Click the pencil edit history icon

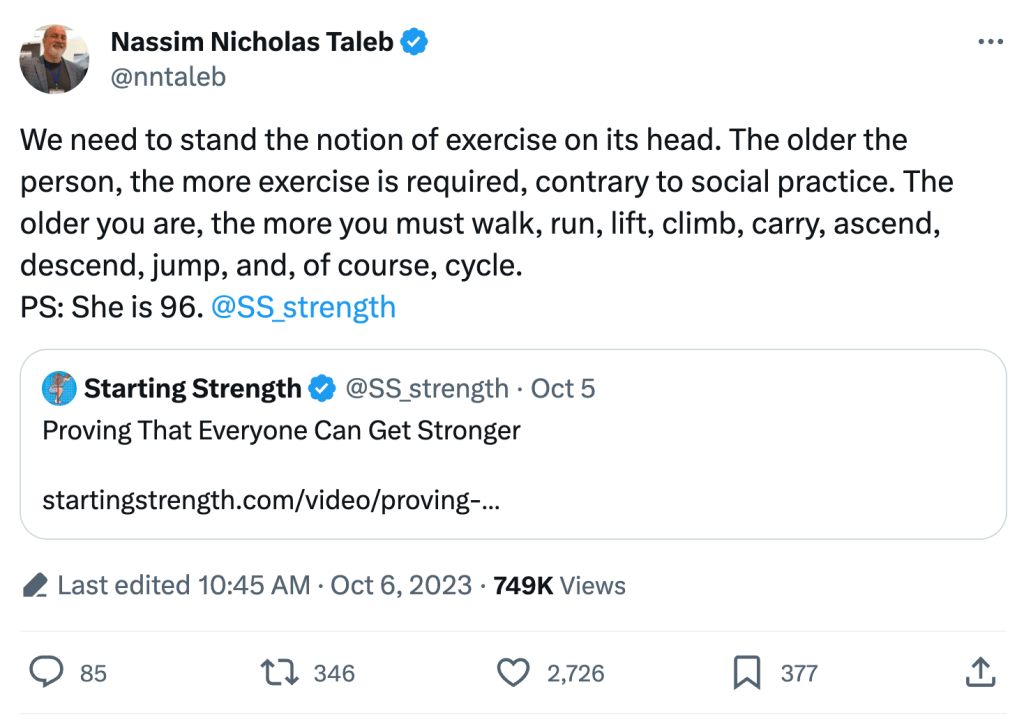tap(35, 585)
